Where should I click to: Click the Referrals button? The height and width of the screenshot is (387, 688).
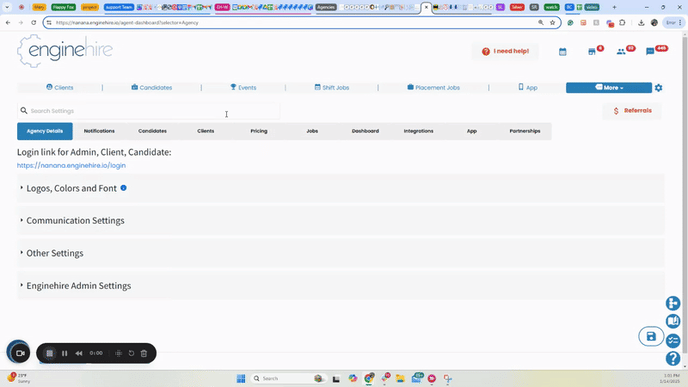tap(632, 111)
